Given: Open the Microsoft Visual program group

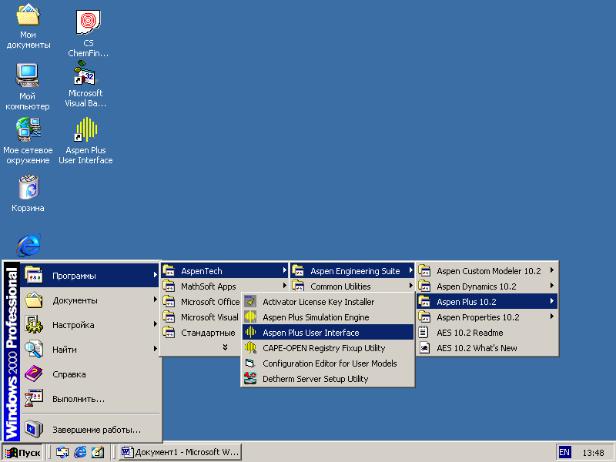Looking at the screenshot, I should 201,317.
